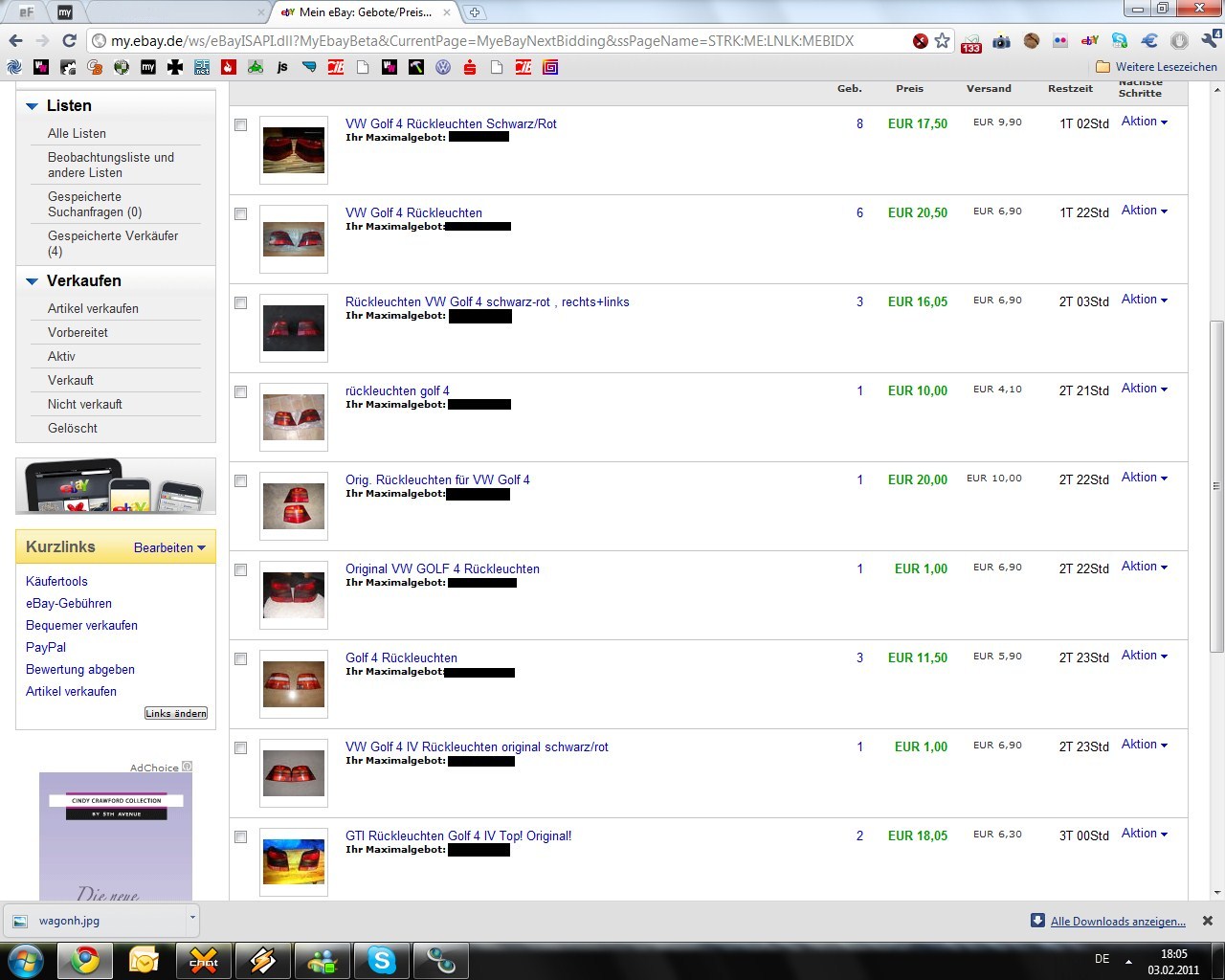Open Skype from the taskbar
1225x980 pixels.
click(x=382, y=961)
